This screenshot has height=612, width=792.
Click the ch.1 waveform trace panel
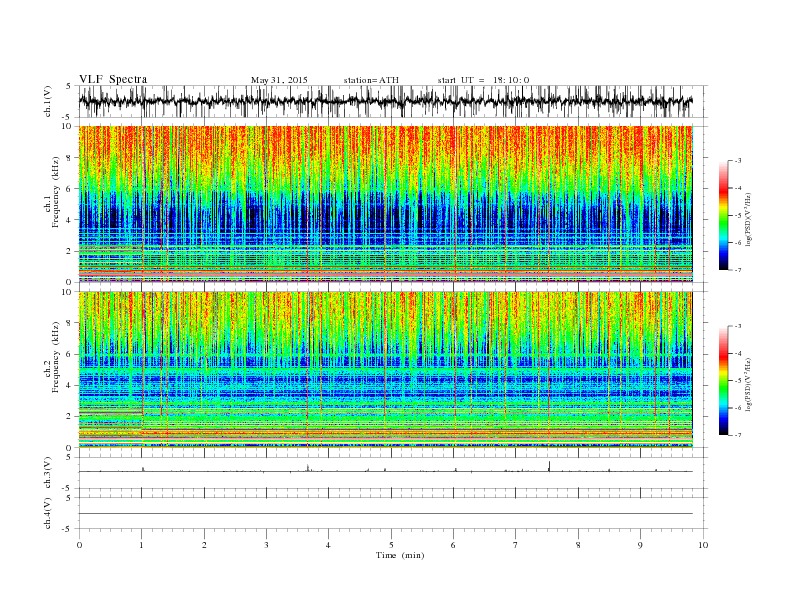(x=393, y=101)
